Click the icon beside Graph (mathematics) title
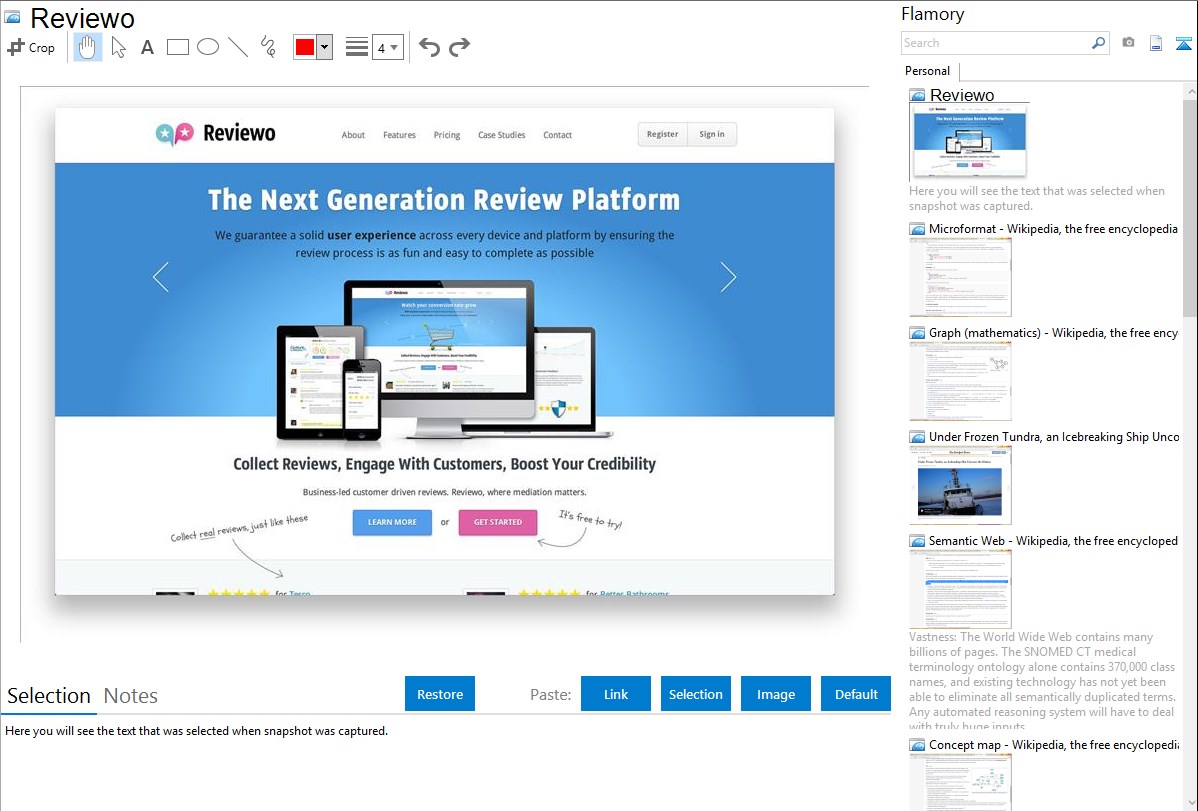This screenshot has width=1198, height=811. (x=917, y=333)
